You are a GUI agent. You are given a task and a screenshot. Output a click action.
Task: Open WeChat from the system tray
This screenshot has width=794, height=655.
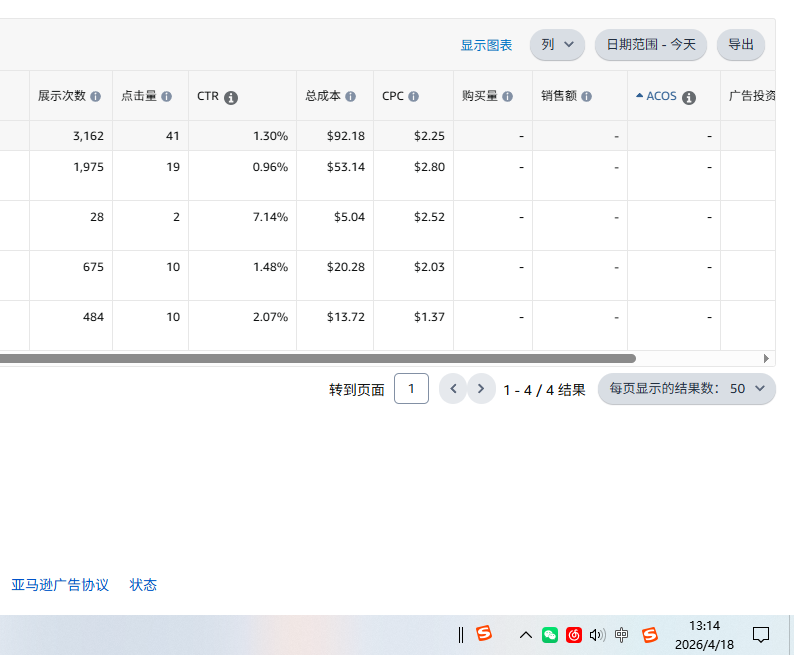[x=550, y=635]
